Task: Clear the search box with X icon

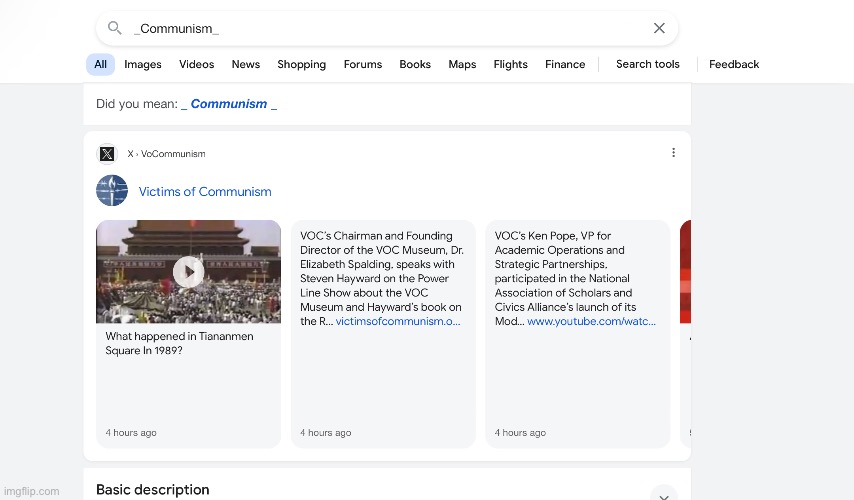Action: point(659,28)
